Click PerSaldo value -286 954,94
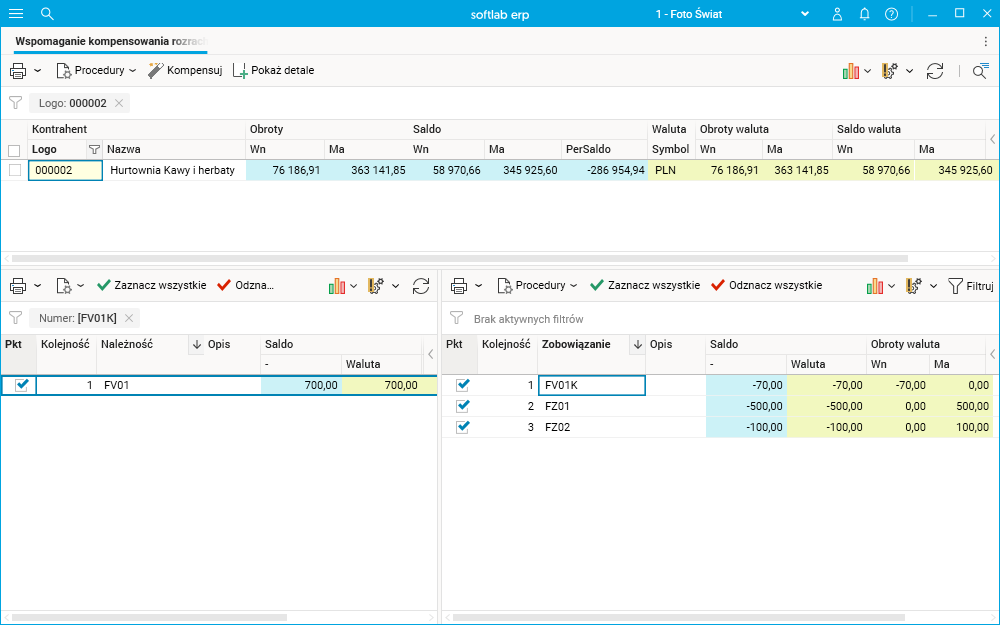Image resolution: width=1000 pixels, height=625 pixels. point(605,170)
